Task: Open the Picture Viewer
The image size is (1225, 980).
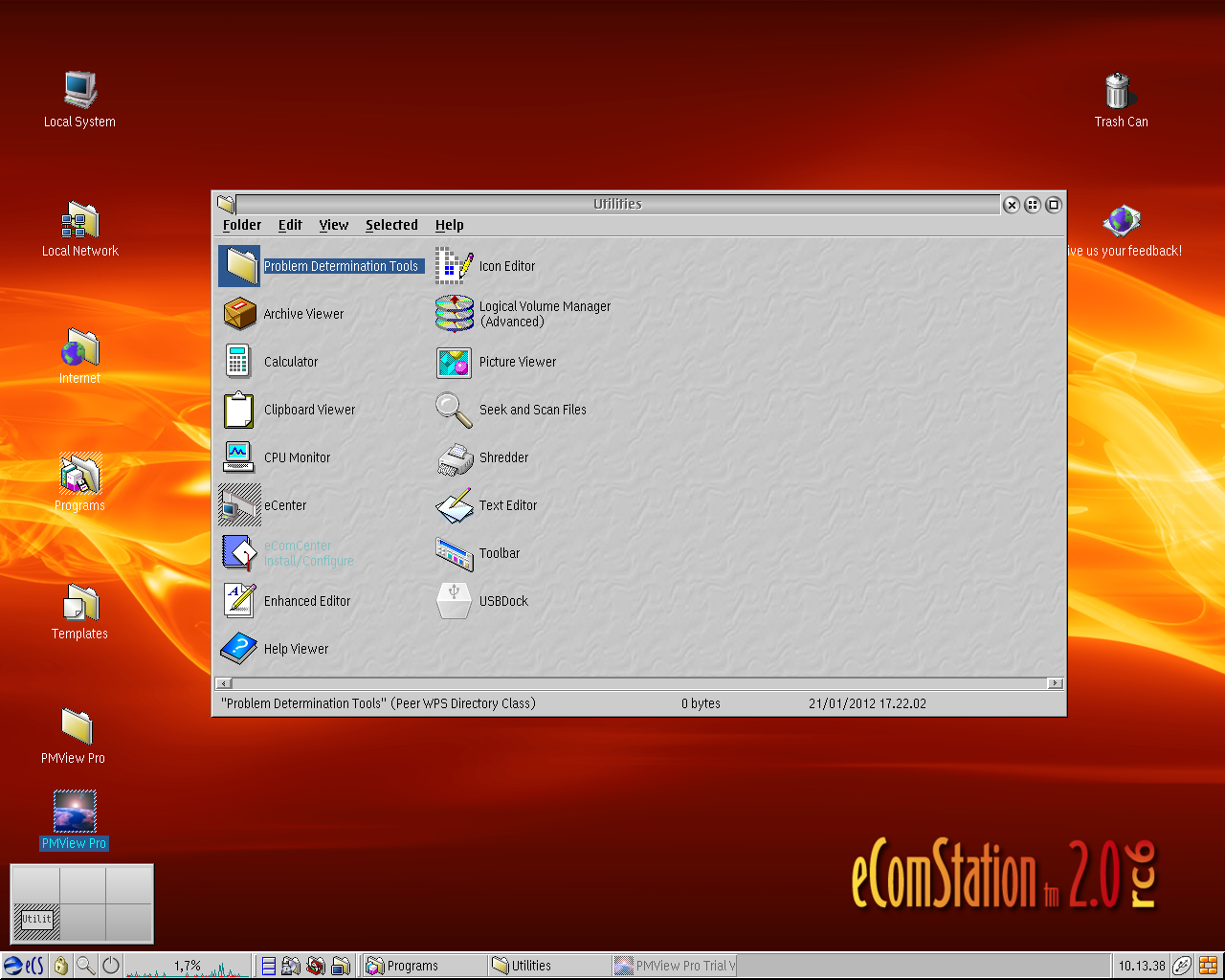Action: [x=455, y=362]
